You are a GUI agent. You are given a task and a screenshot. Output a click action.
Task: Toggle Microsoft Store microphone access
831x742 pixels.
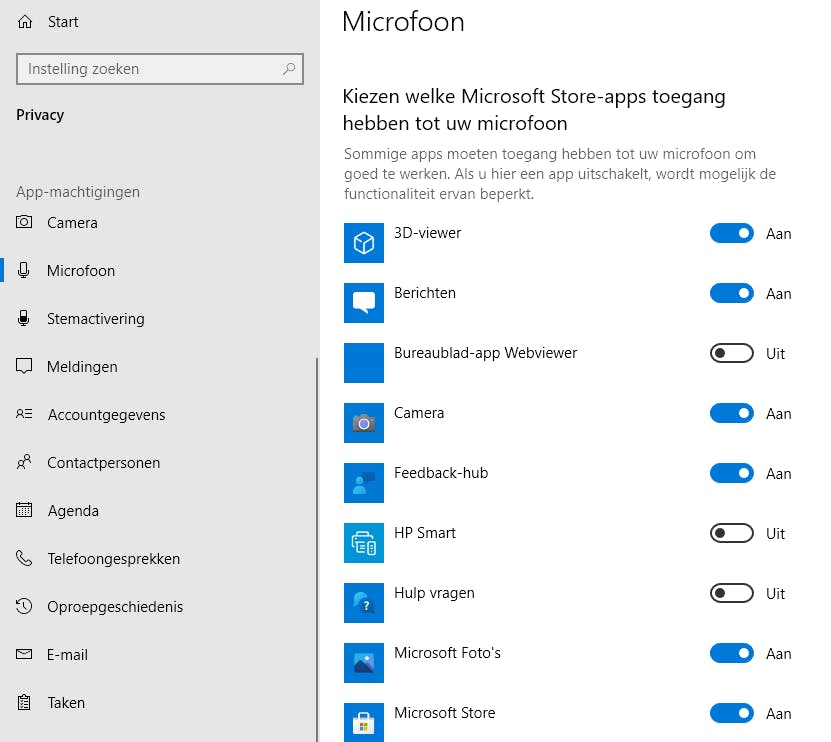click(731, 713)
